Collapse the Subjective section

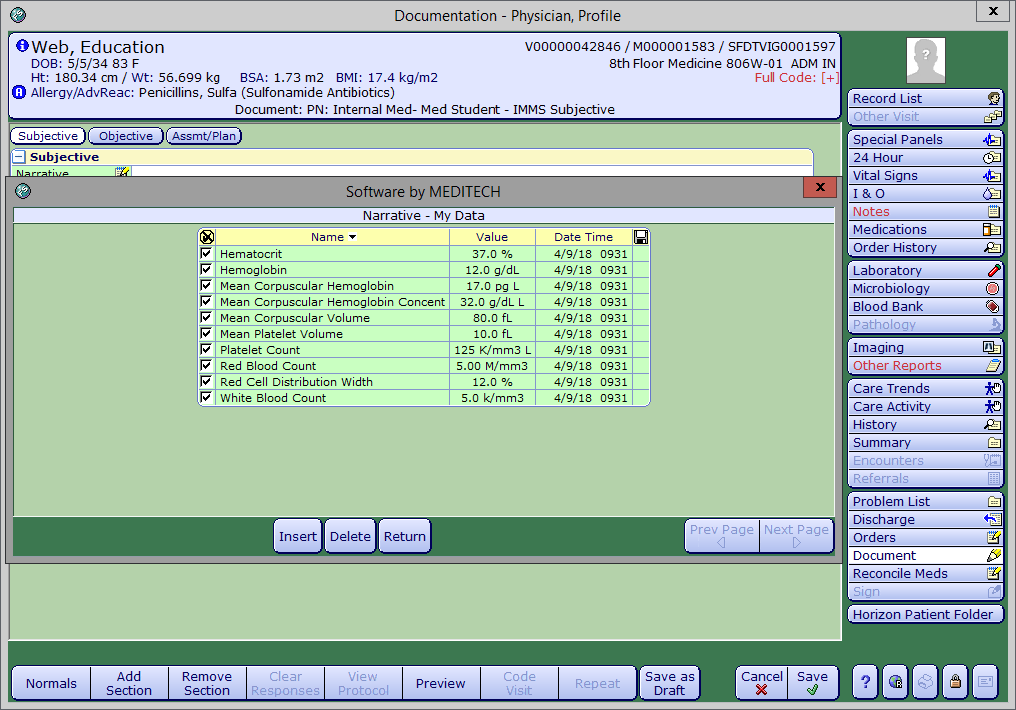click(19, 157)
